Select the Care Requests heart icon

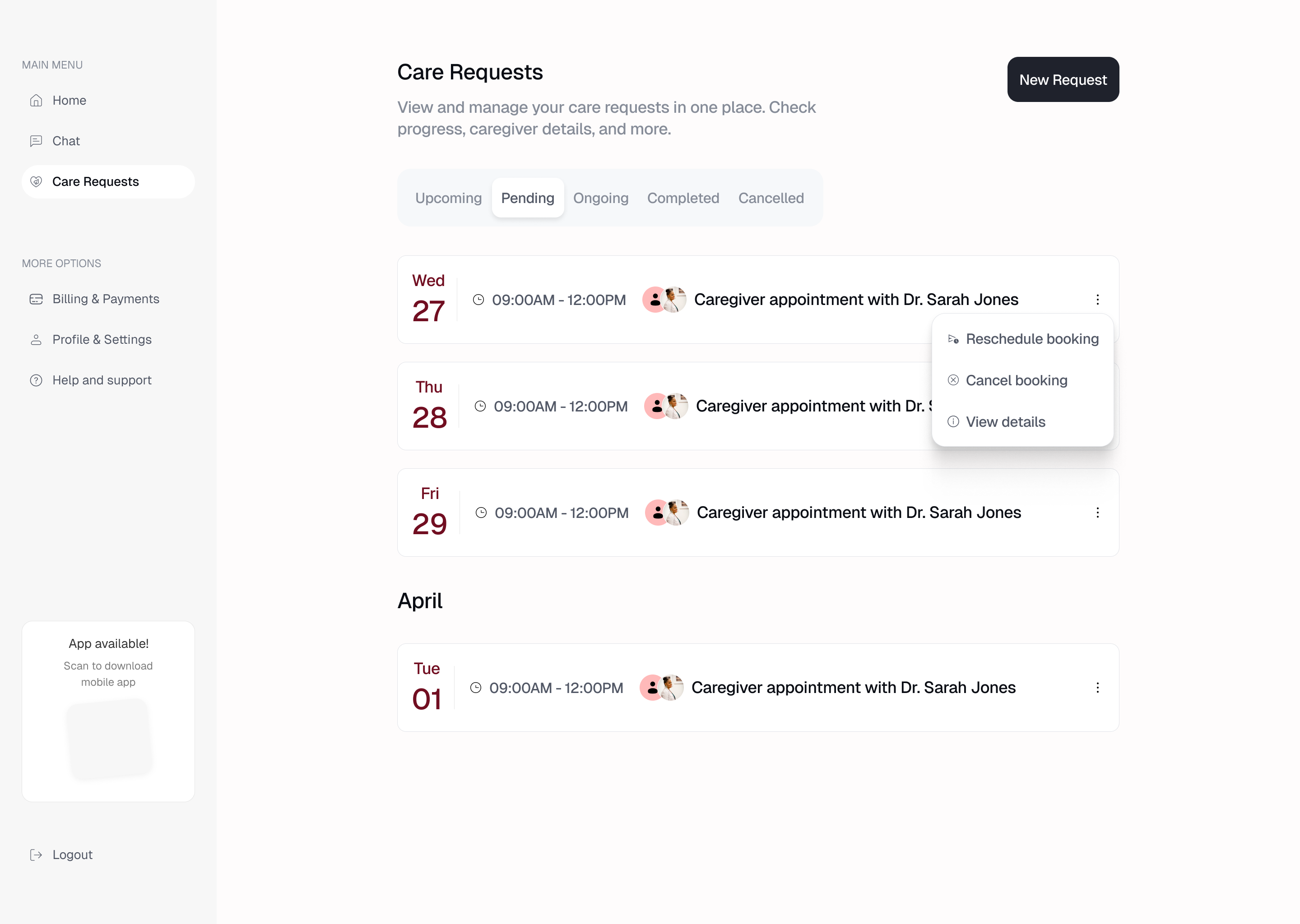36,181
